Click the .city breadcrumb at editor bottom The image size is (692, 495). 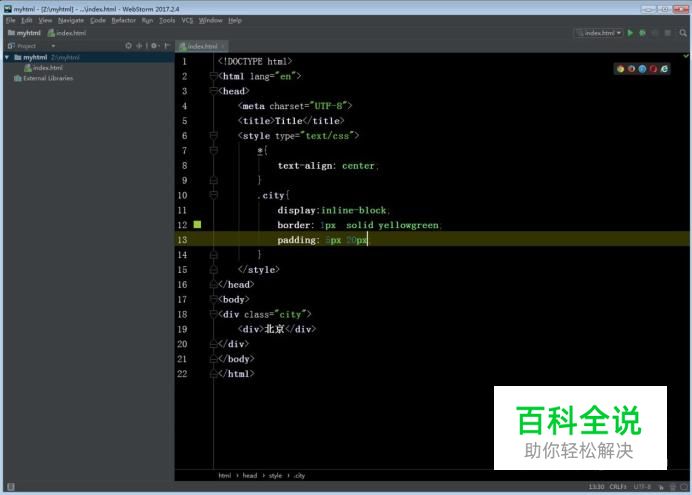point(299,476)
